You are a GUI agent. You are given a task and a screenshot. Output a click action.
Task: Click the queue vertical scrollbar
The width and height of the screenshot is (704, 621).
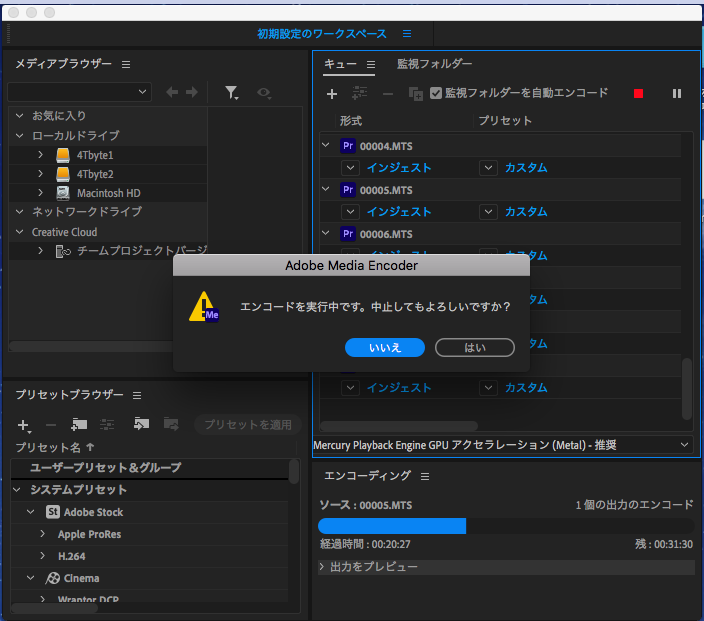click(x=687, y=388)
